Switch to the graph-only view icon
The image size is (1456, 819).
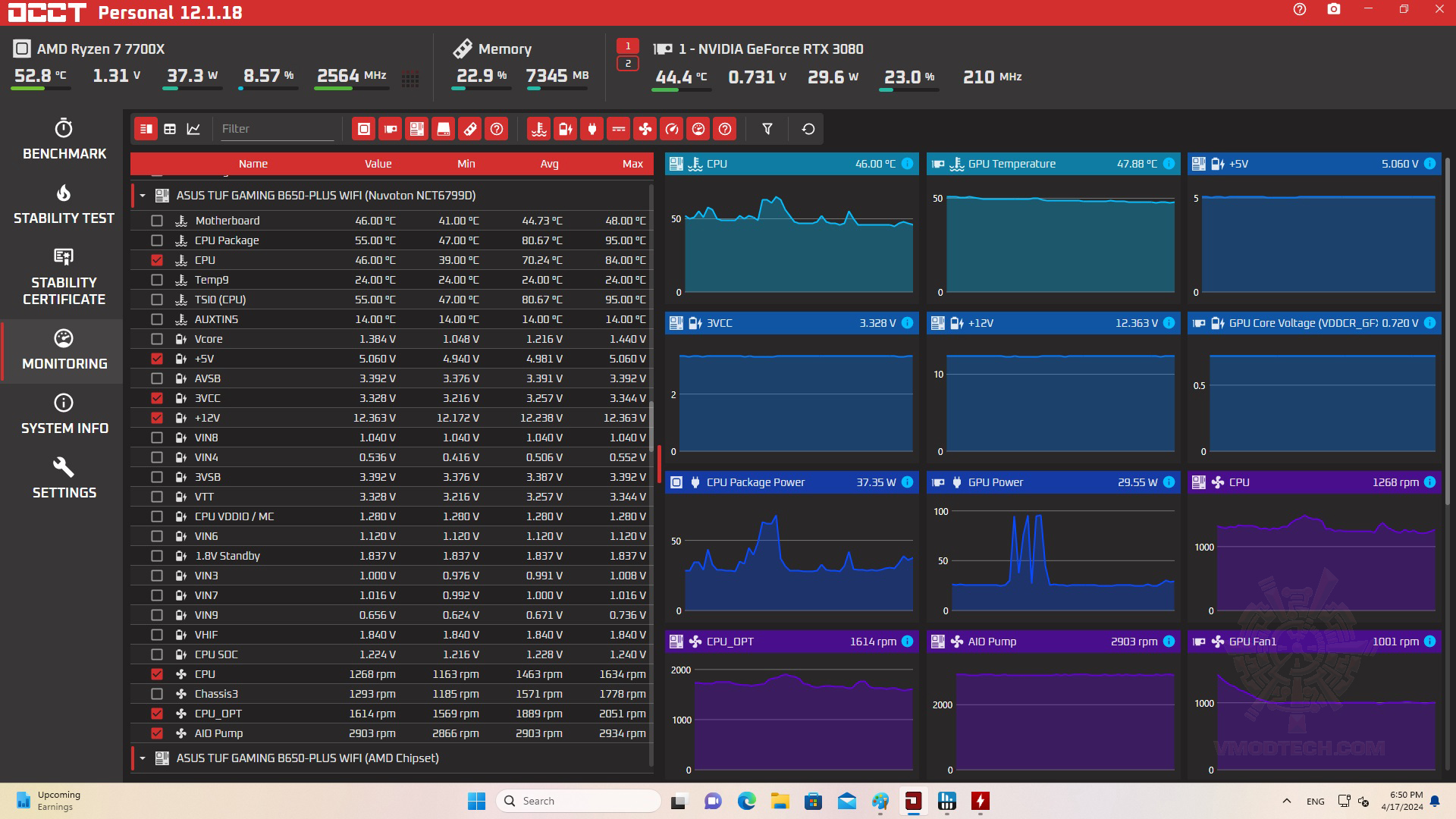(x=193, y=129)
